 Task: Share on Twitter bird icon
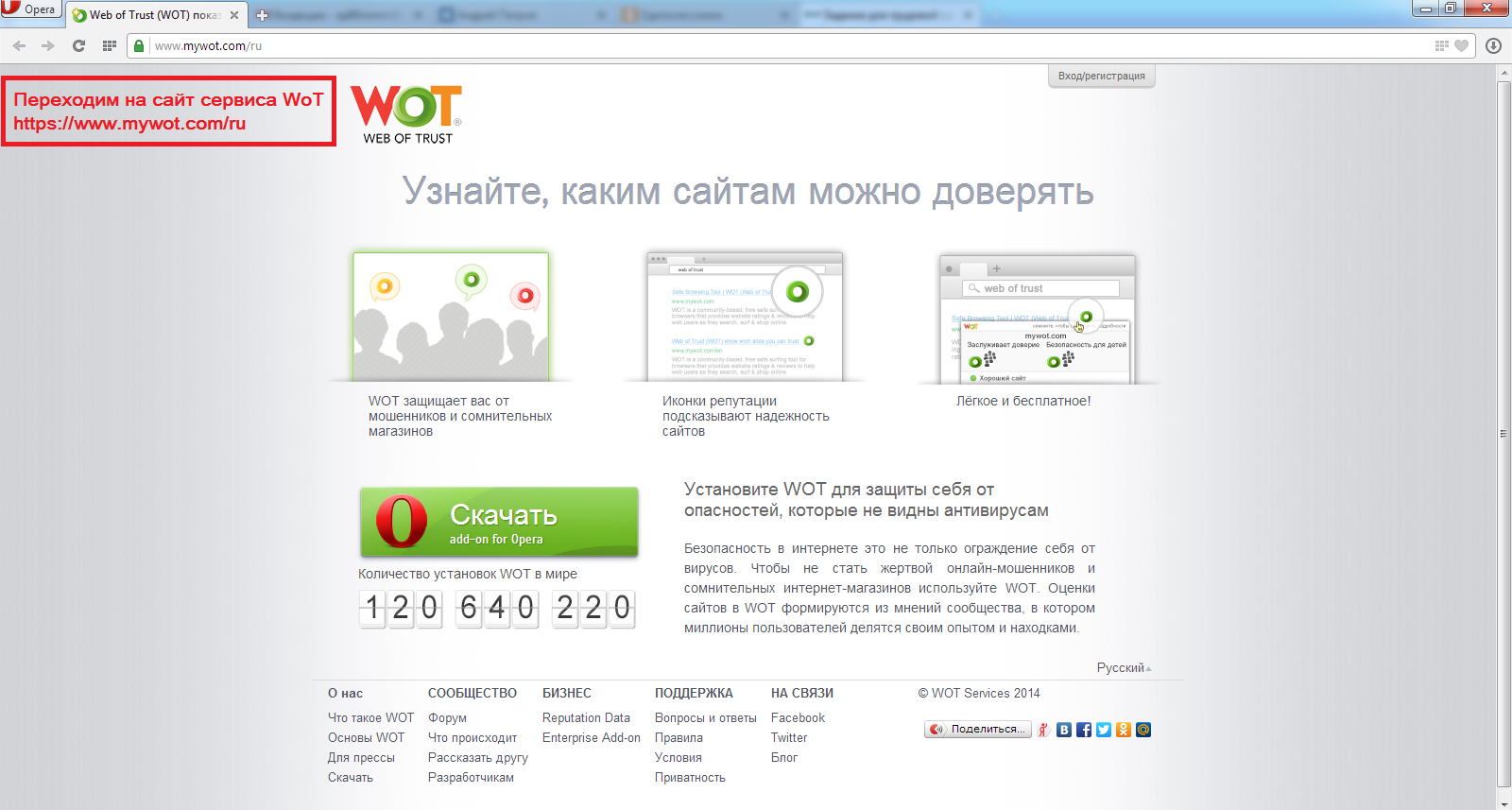1104,730
